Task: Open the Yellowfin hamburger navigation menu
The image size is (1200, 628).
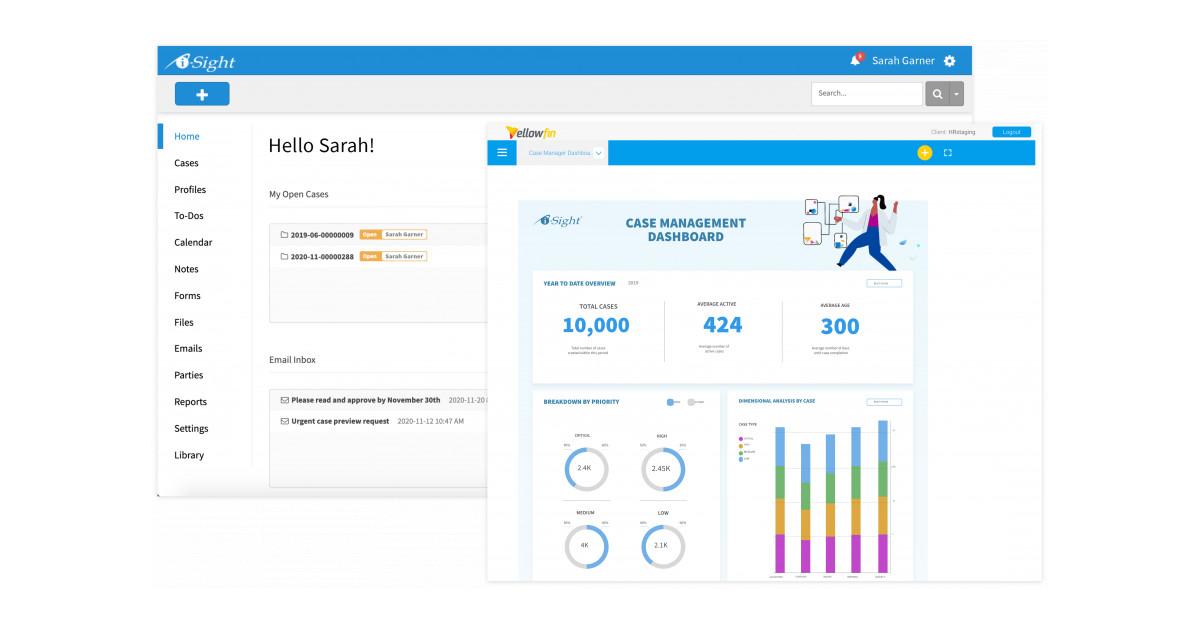Action: point(502,152)
